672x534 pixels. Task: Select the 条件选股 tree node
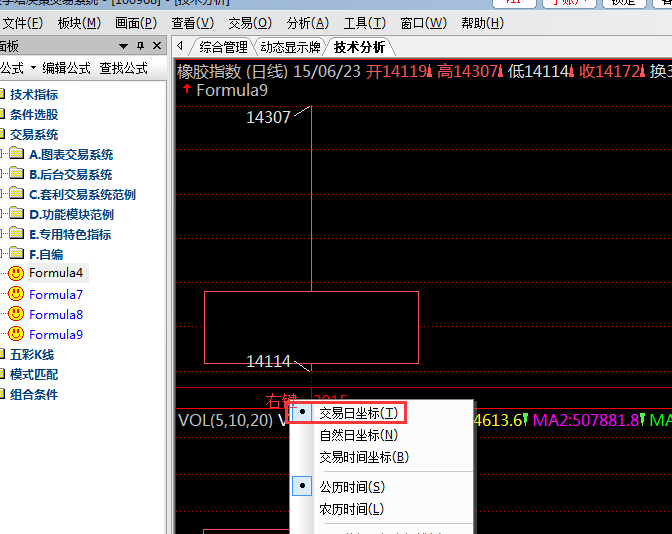(34, 114)
